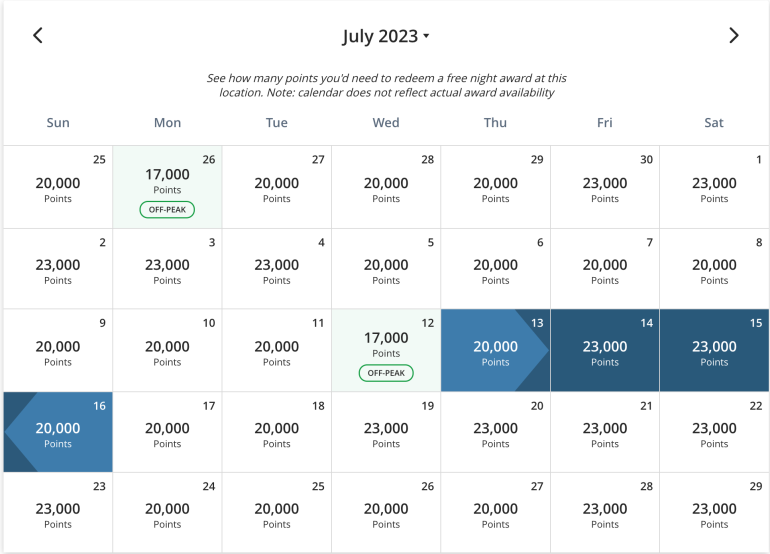Screen dimensions: 770x554
Task: Choose Wednesday the 19th, 23,000 points
Action: click(386, 432)
